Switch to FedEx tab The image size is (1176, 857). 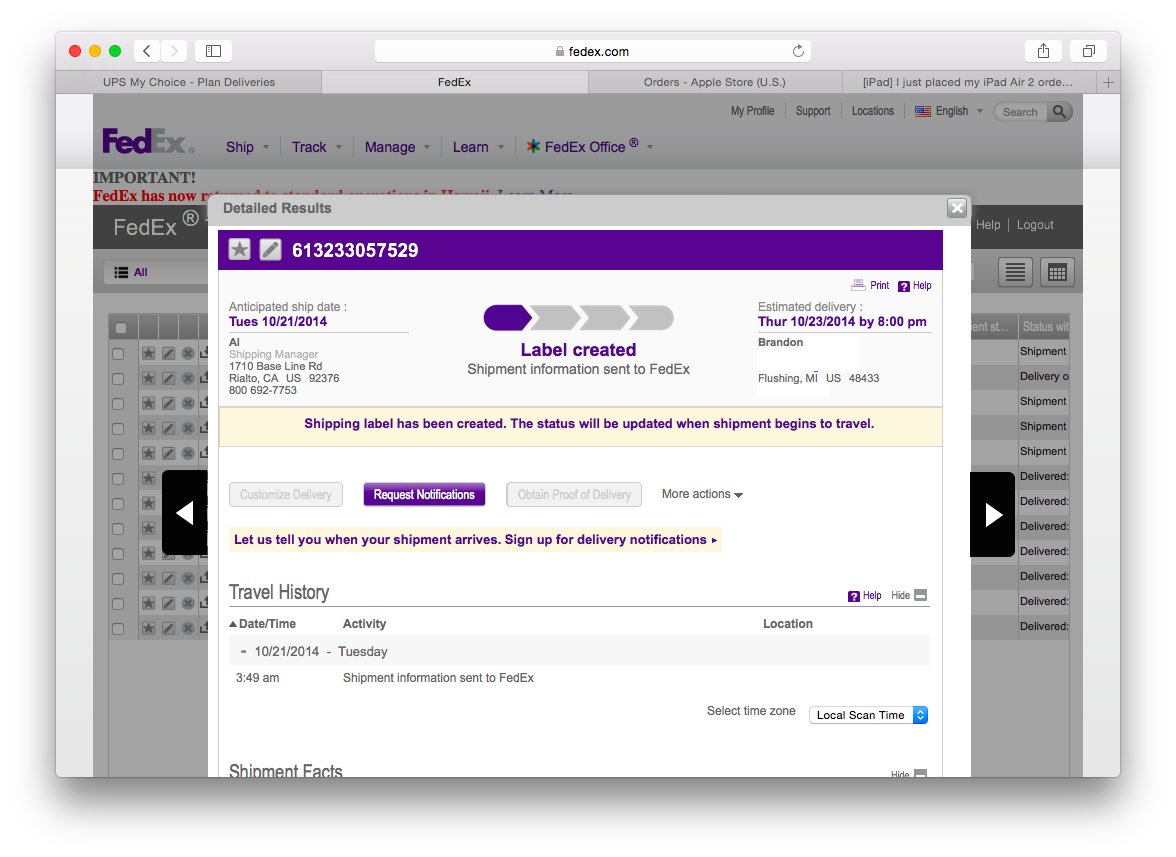[454, 82]
